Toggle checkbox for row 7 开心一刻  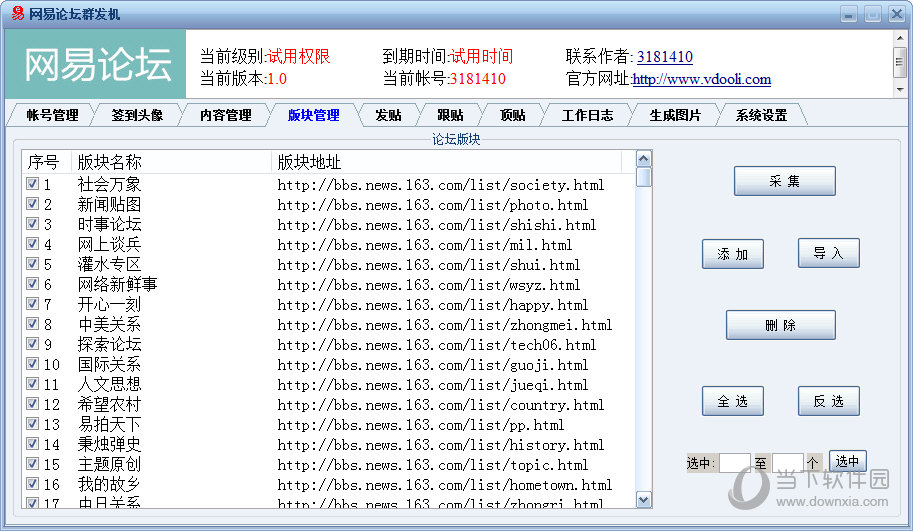(33, 304)
